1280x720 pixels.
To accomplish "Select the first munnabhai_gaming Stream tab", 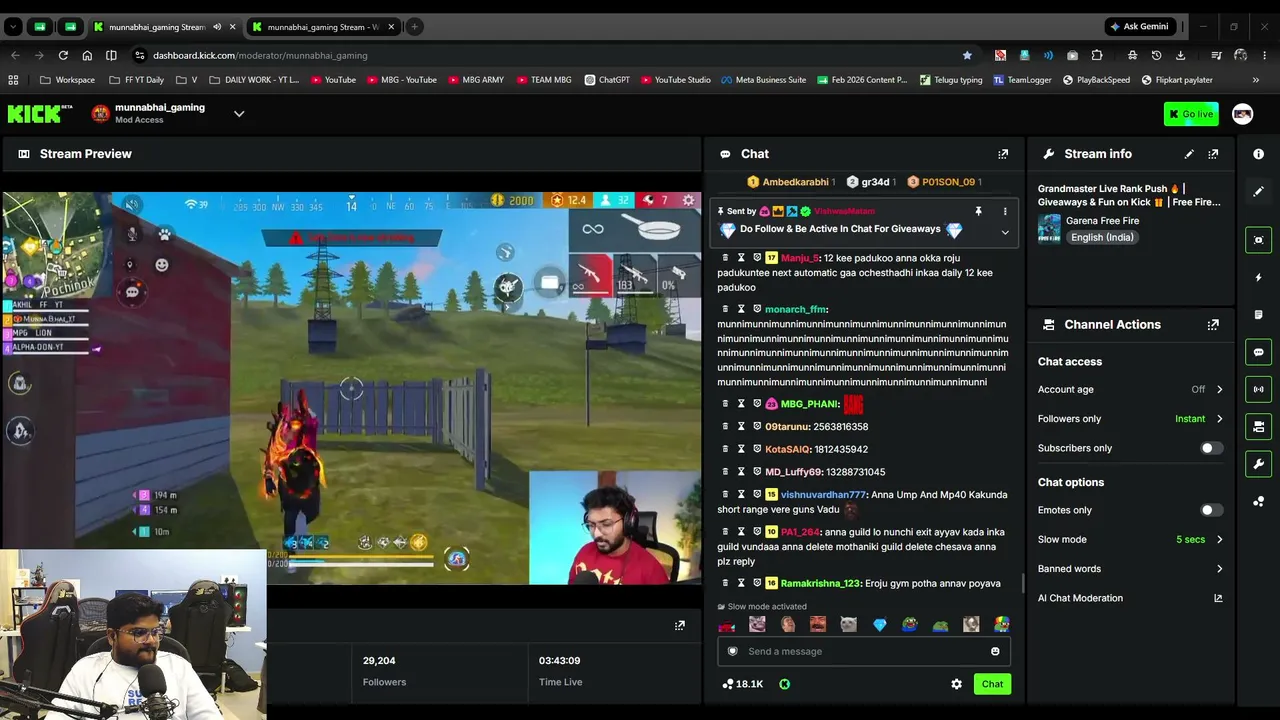I will point(165,27).
